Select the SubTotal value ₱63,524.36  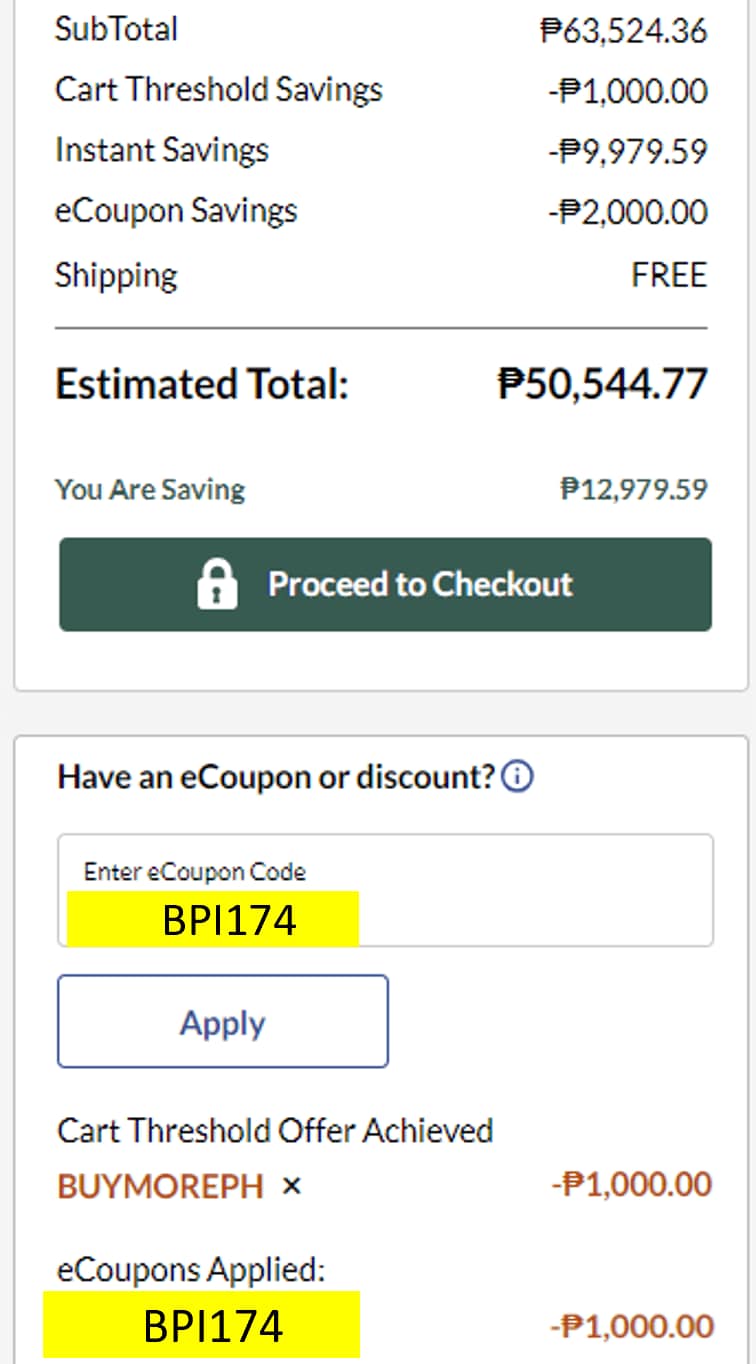tap(623, 30)
